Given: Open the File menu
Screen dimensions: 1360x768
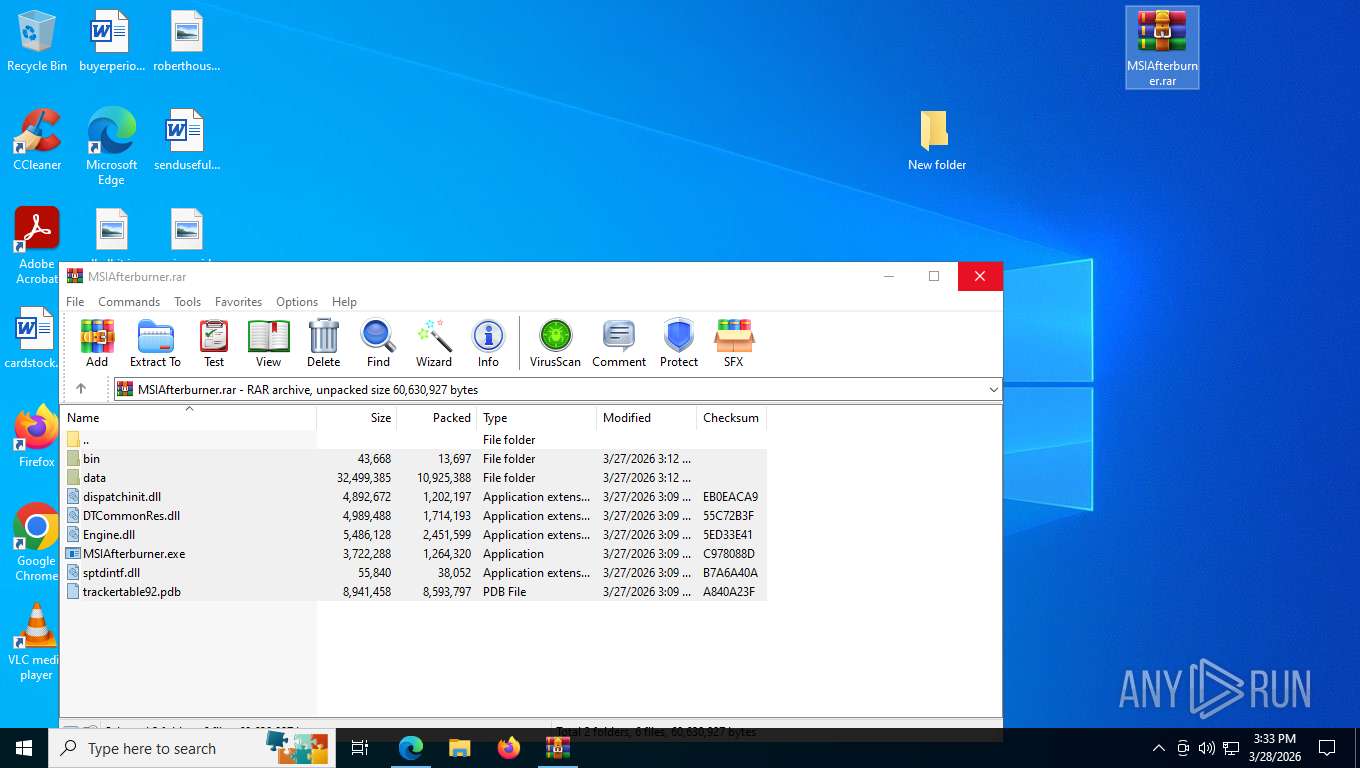Looking at the screenshot, I should click(75, 302).
